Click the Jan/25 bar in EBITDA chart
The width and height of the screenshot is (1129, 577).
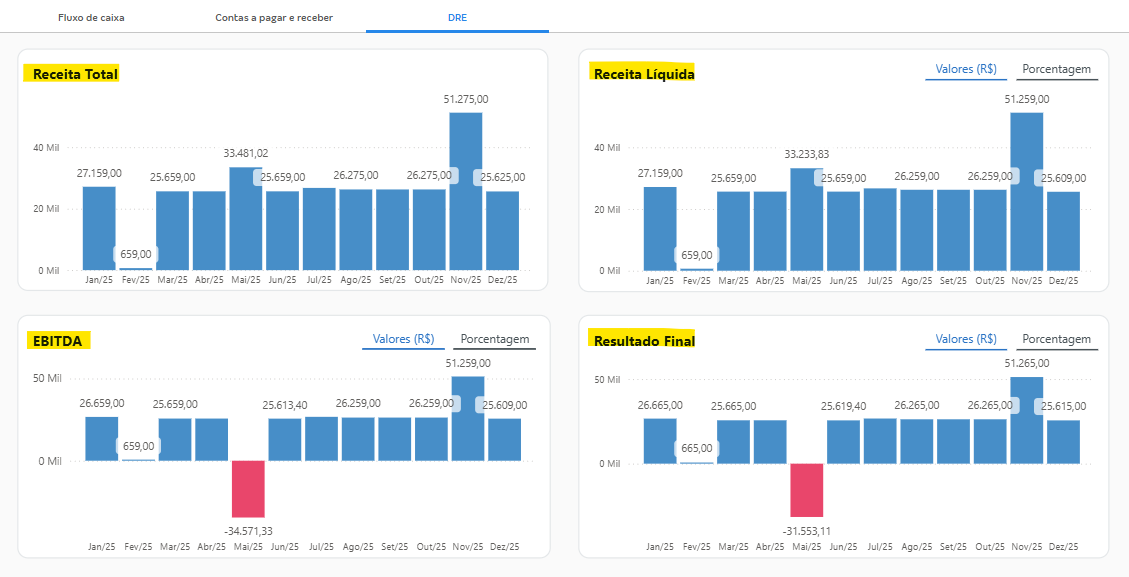click(x=101, y=439)
